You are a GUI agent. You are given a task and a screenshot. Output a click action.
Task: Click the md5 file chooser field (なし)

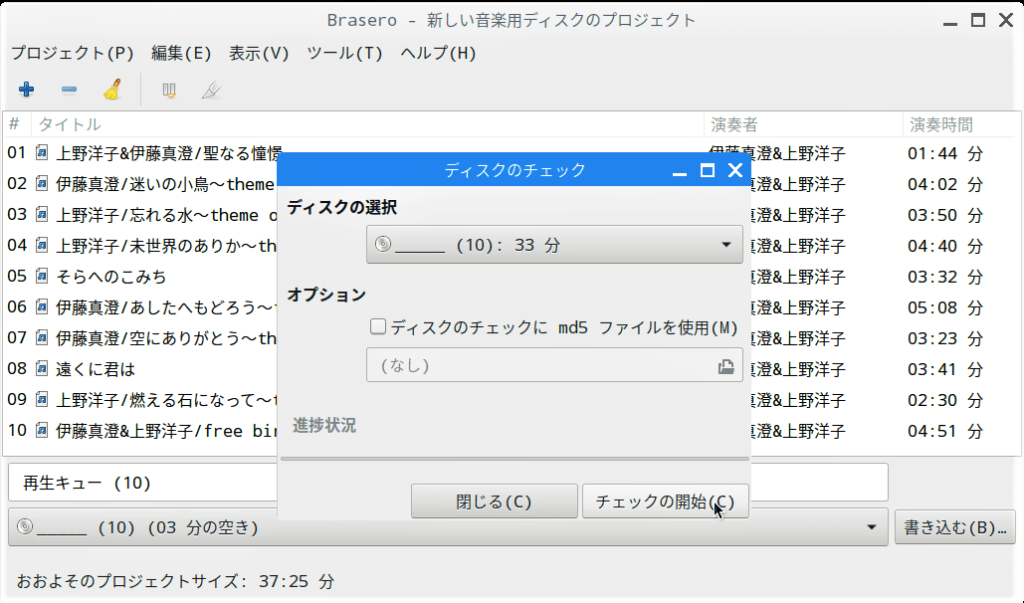click(554, 365)
